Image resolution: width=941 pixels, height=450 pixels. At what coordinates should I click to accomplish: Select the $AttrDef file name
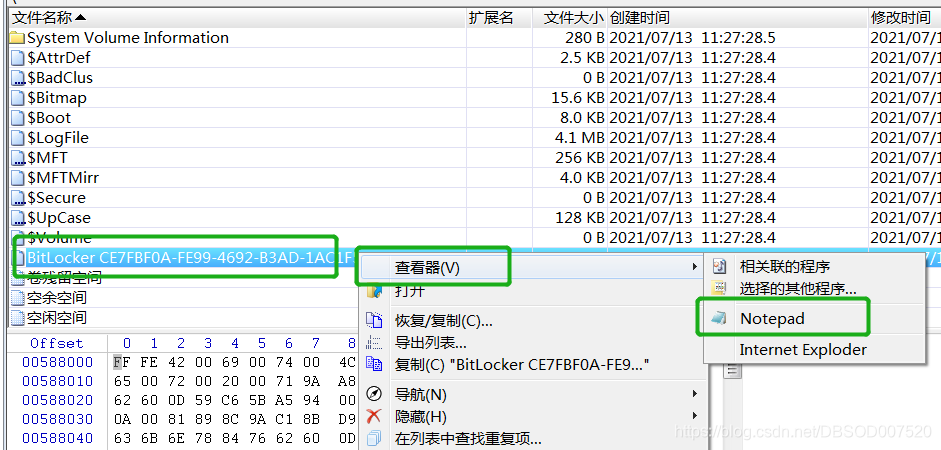pos(59,58)
